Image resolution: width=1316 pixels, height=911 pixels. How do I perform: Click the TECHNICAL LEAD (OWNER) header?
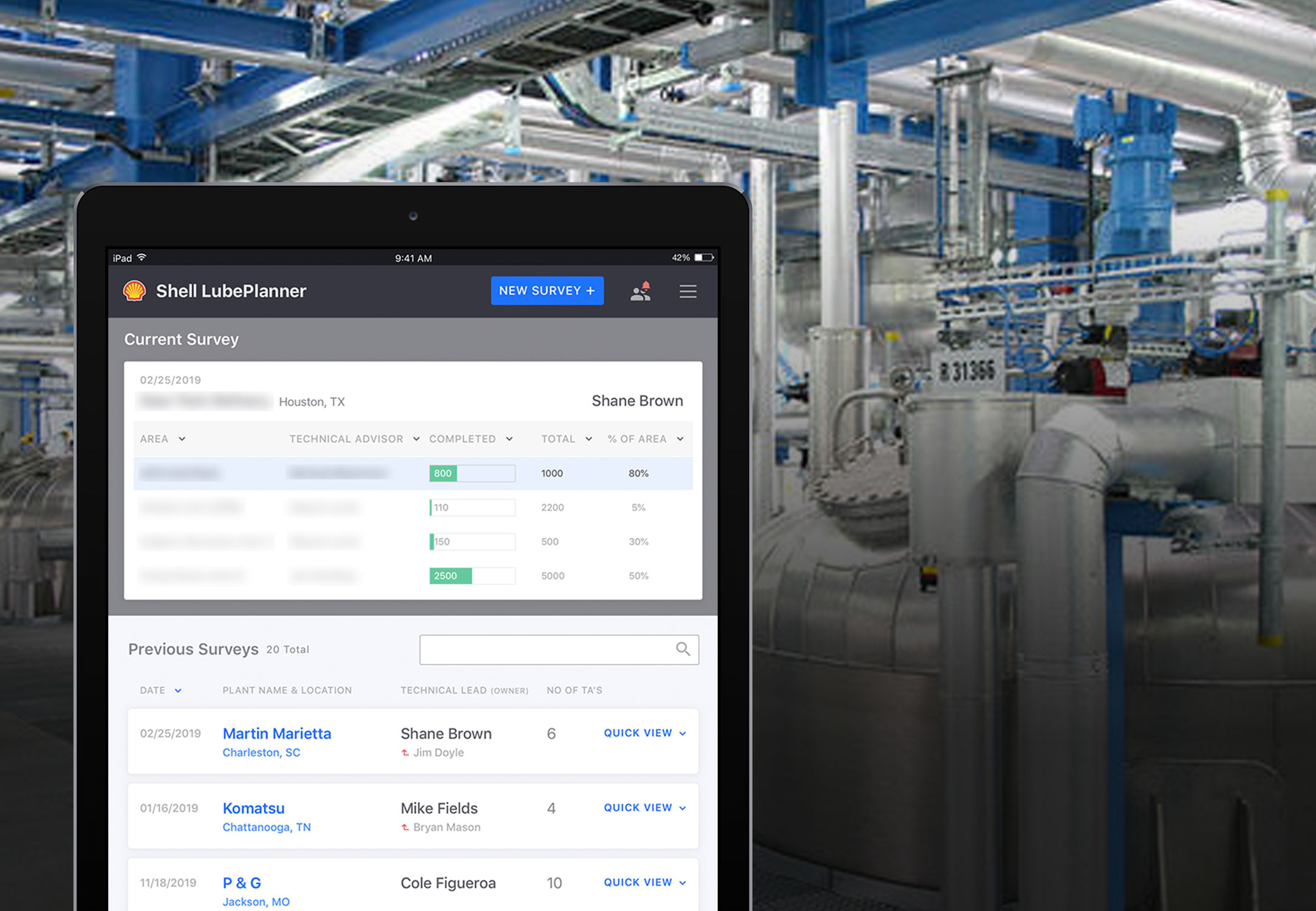pyautogui.click(x=465, y=691)
